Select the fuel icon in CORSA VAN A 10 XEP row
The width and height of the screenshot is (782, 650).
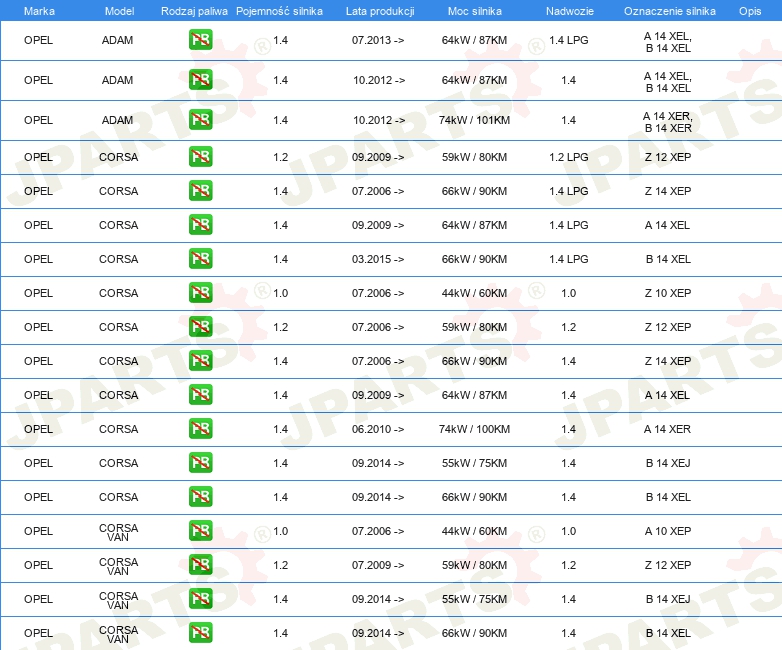pos(200,530)
